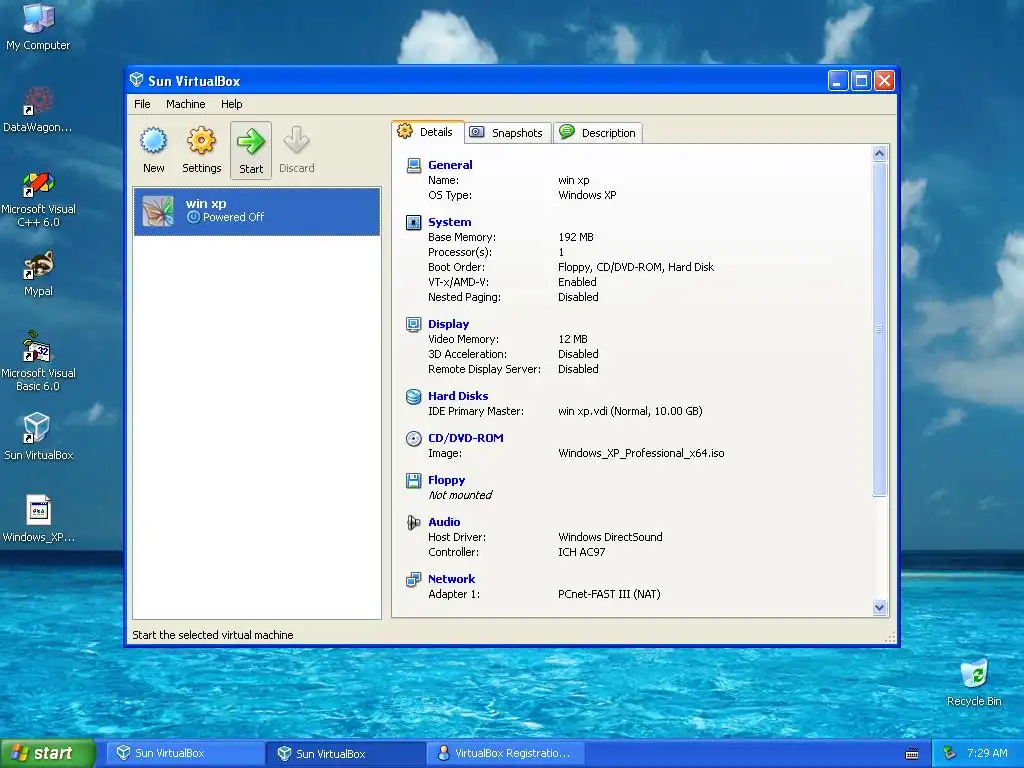Click the win xp.vdi hard disk value
This screenshot has width=1024, height=768.
630,411
